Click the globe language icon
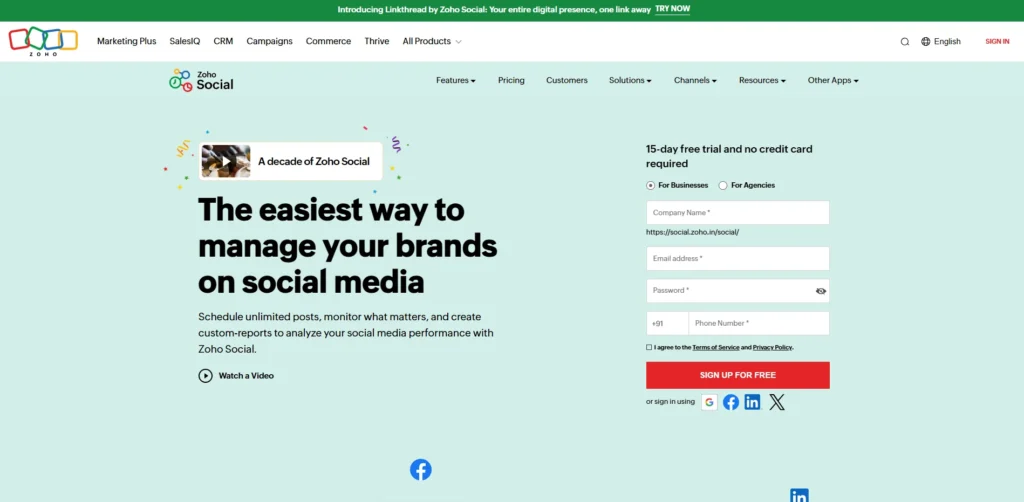This screenshot has width=1024, height=502. click(925, 41)
